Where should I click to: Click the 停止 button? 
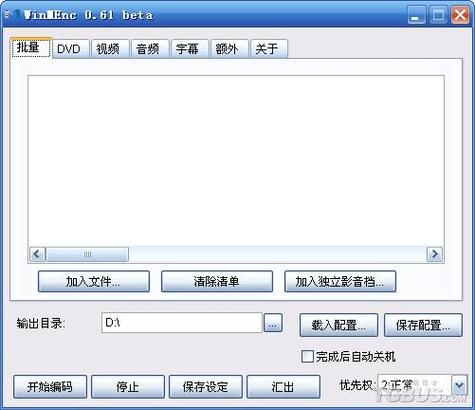[x=128, y=387]
